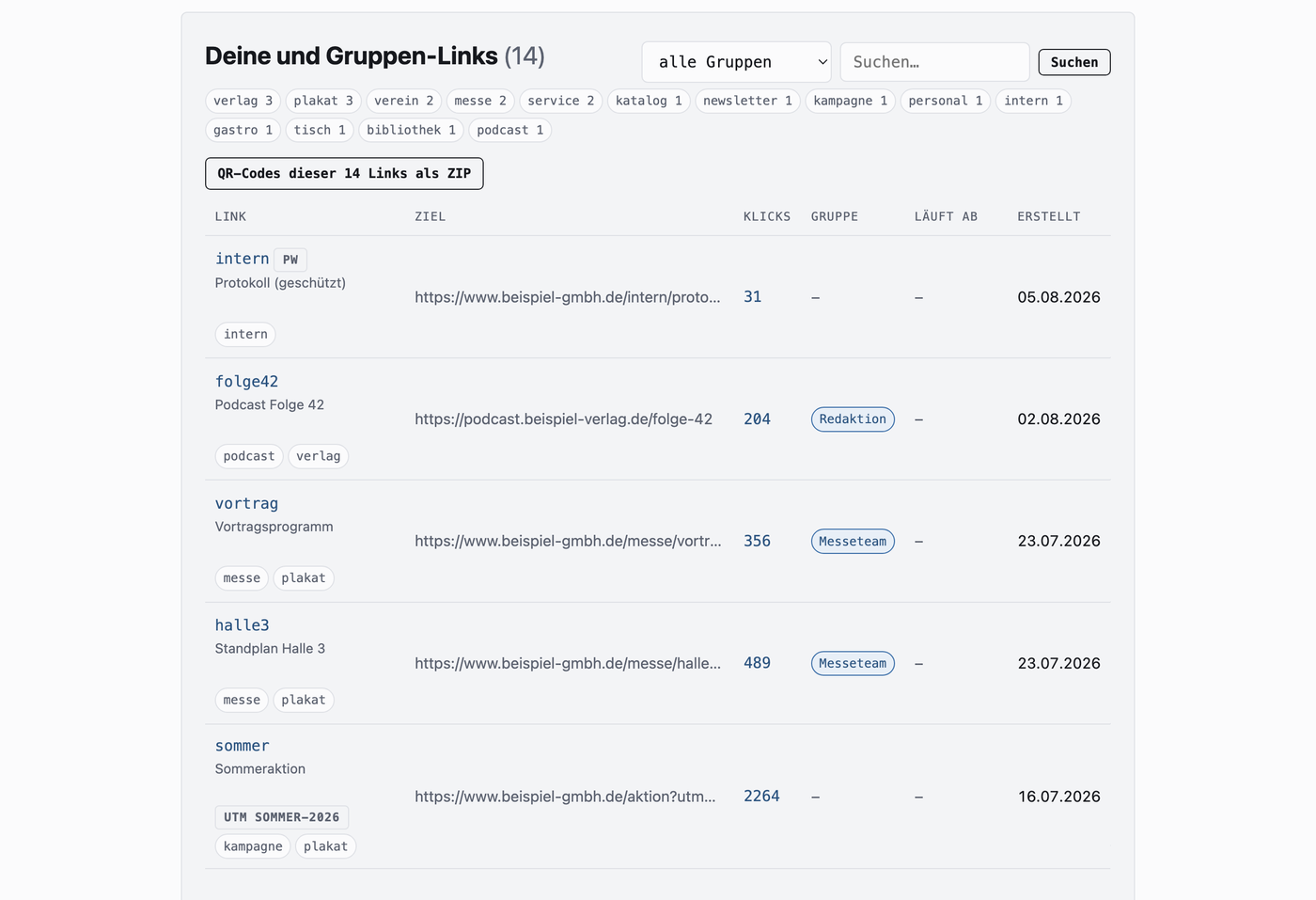View the 489 clicks of halle3
1316x900 pixels.
[x=757, y=663]
